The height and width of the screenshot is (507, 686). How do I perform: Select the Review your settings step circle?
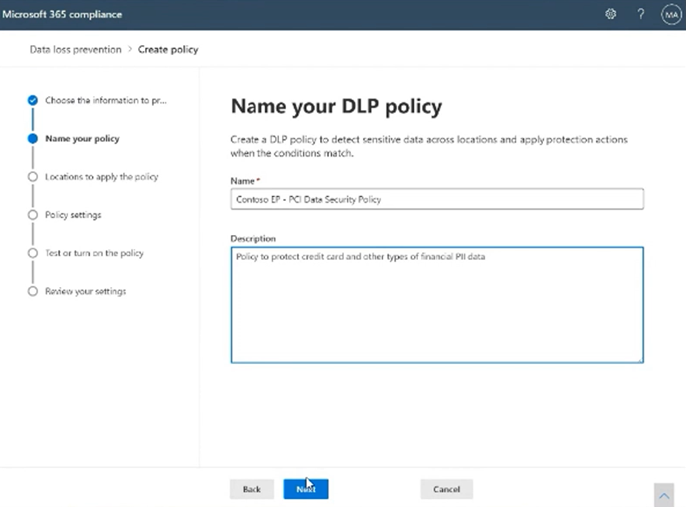(32, 291)
